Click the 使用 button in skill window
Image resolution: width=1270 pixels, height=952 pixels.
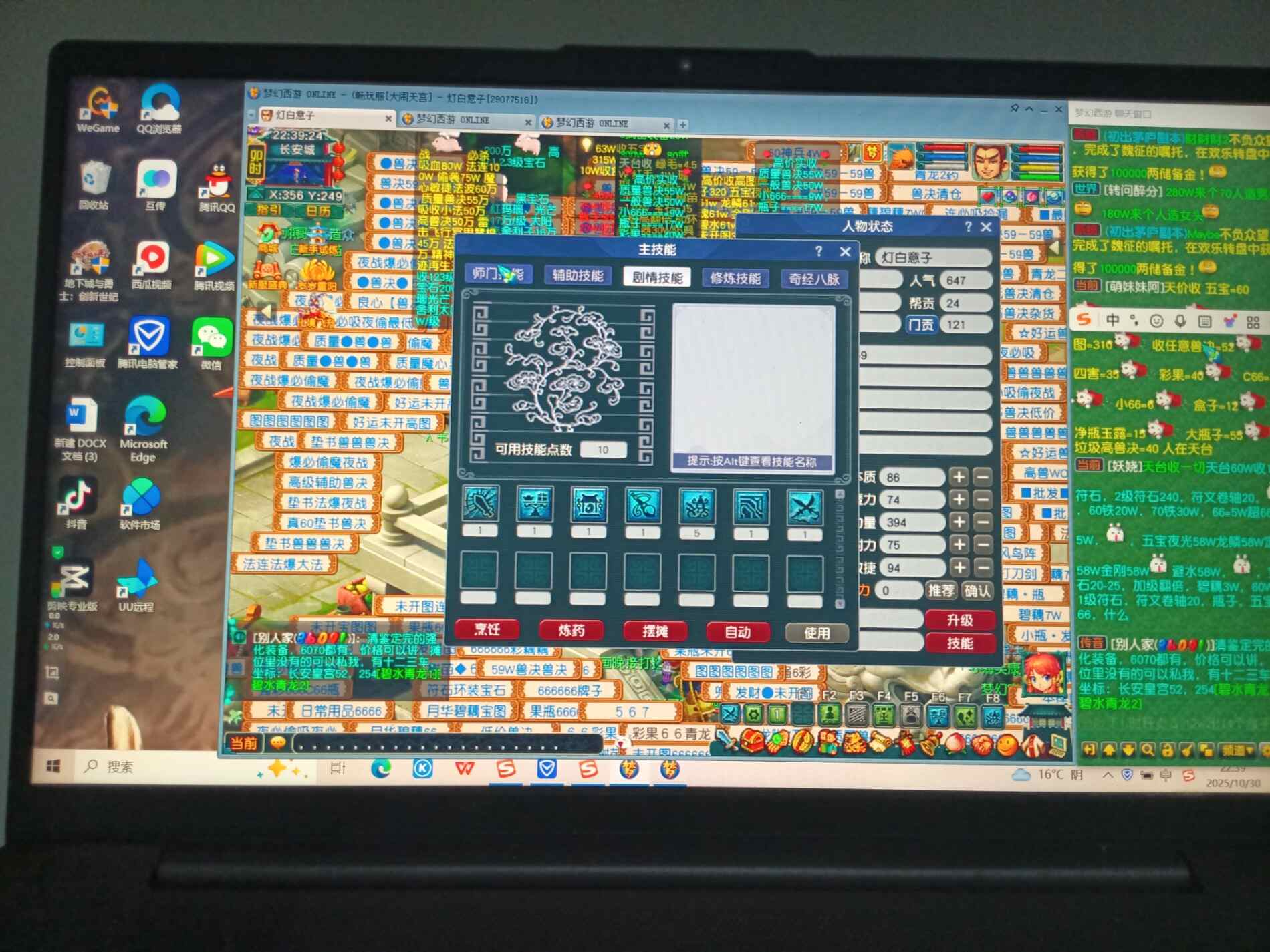pos(817,633)
